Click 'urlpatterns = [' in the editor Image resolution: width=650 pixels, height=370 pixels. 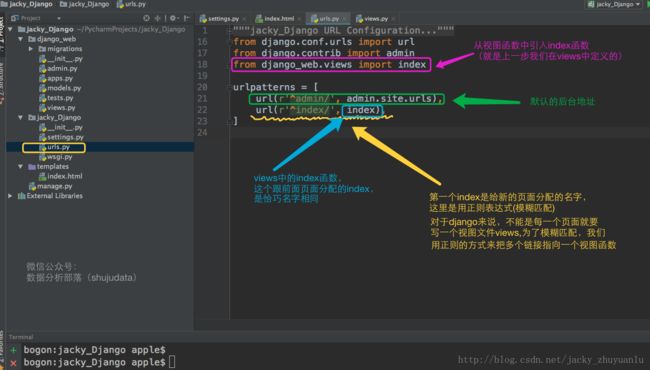pos(275,87)
